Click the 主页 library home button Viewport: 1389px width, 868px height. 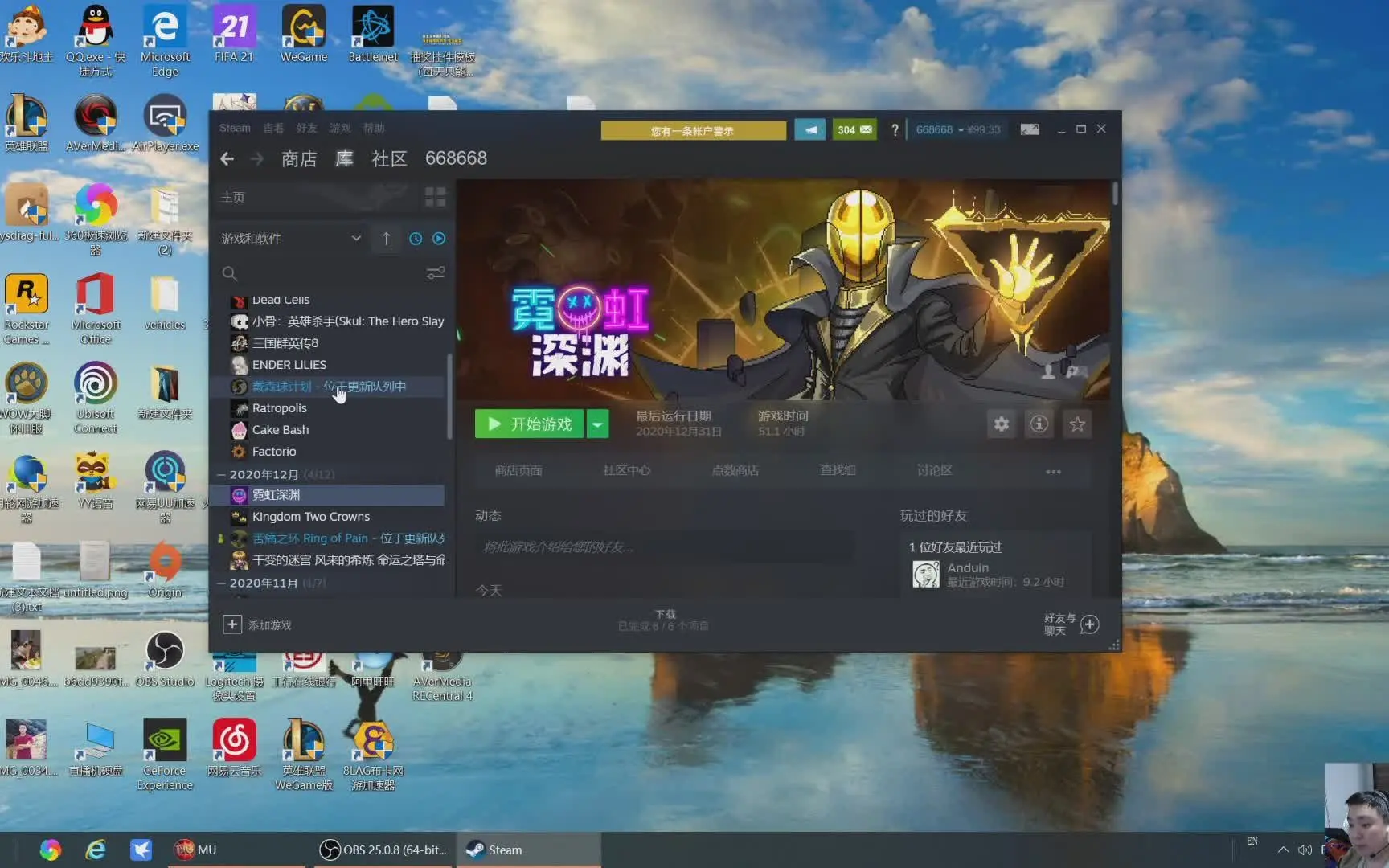(315, 197)
